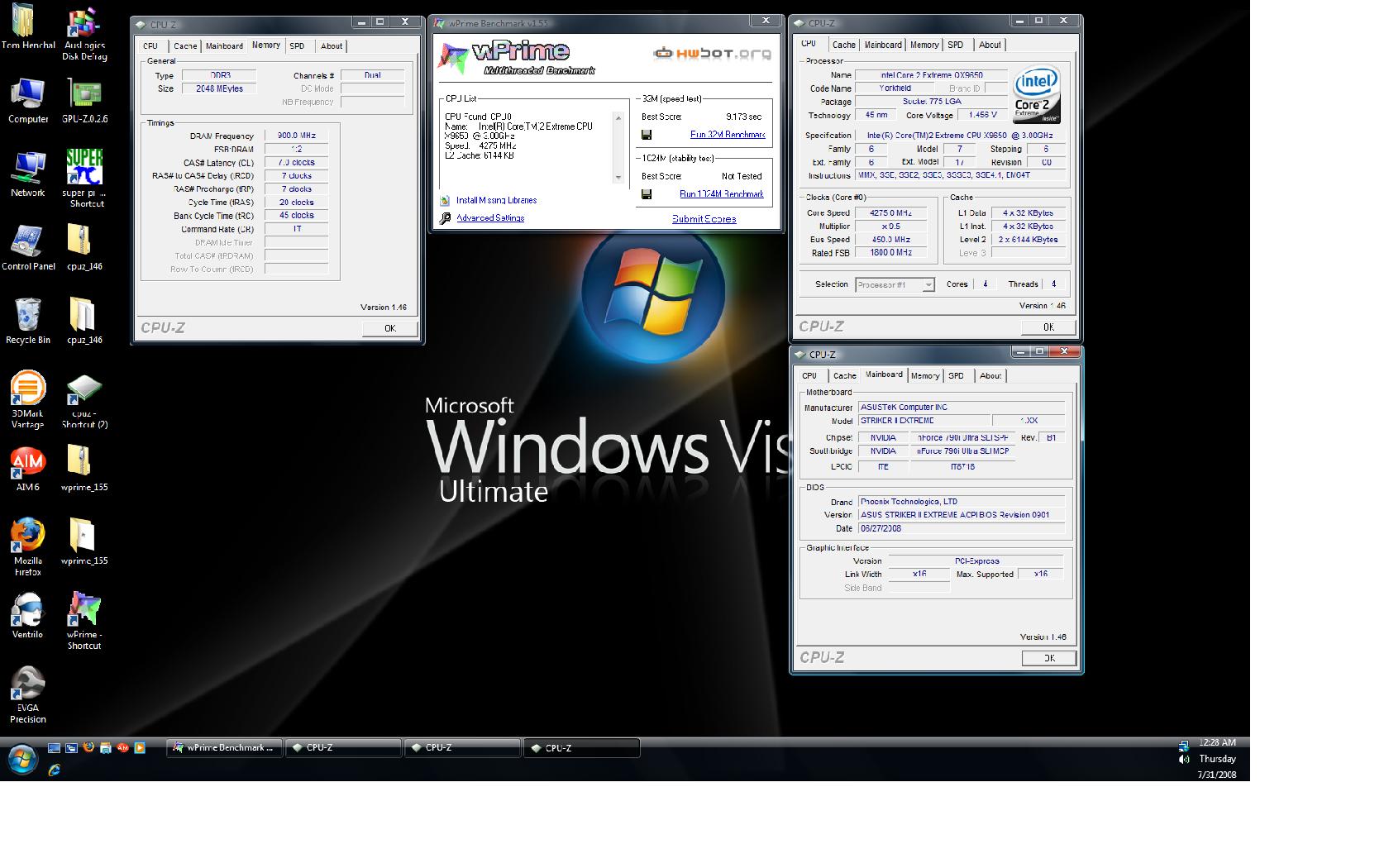Open the SPD tab in the bottom-right CPU-Z window

956,375
